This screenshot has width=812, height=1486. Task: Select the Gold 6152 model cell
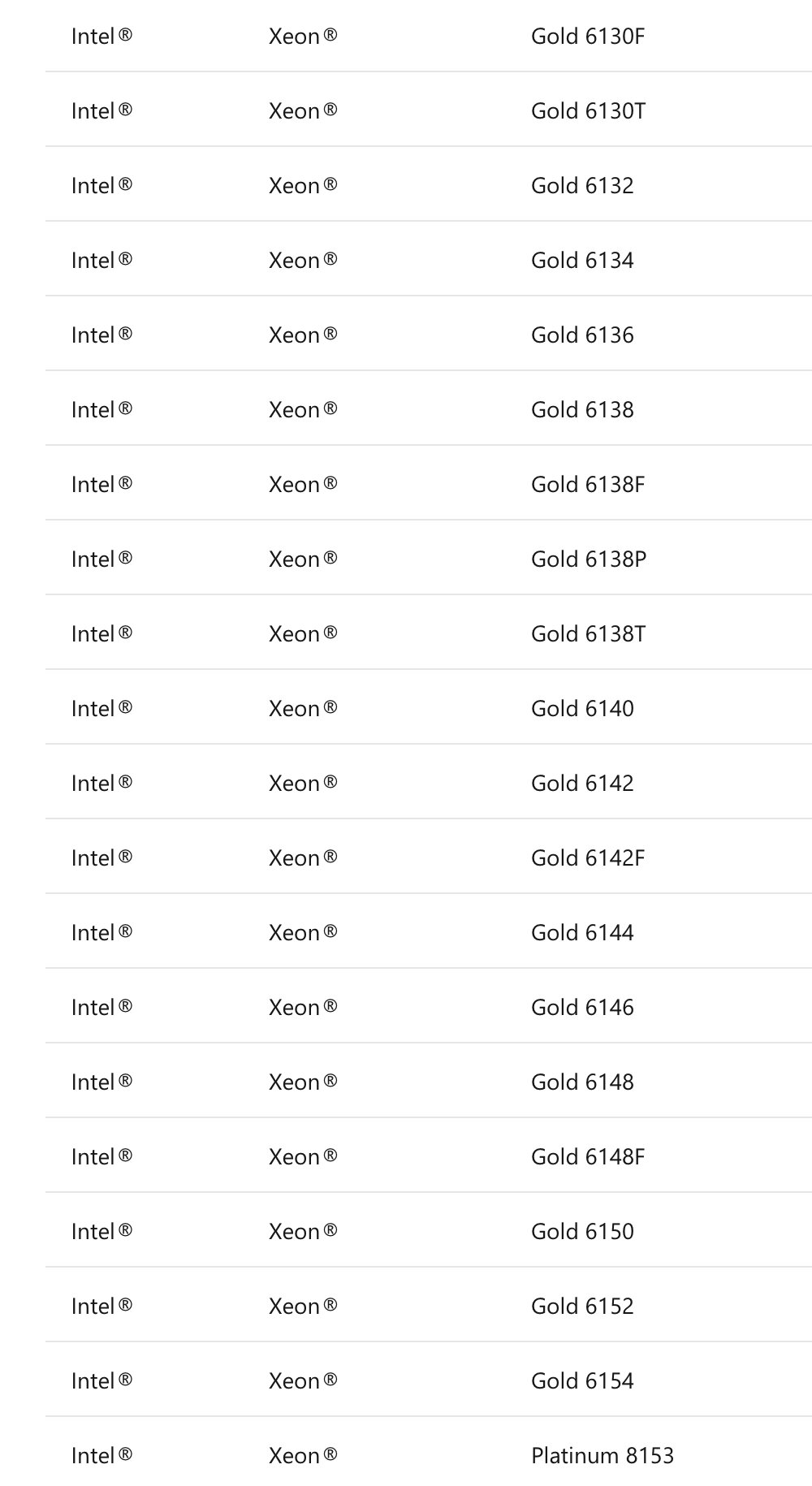582,1307
